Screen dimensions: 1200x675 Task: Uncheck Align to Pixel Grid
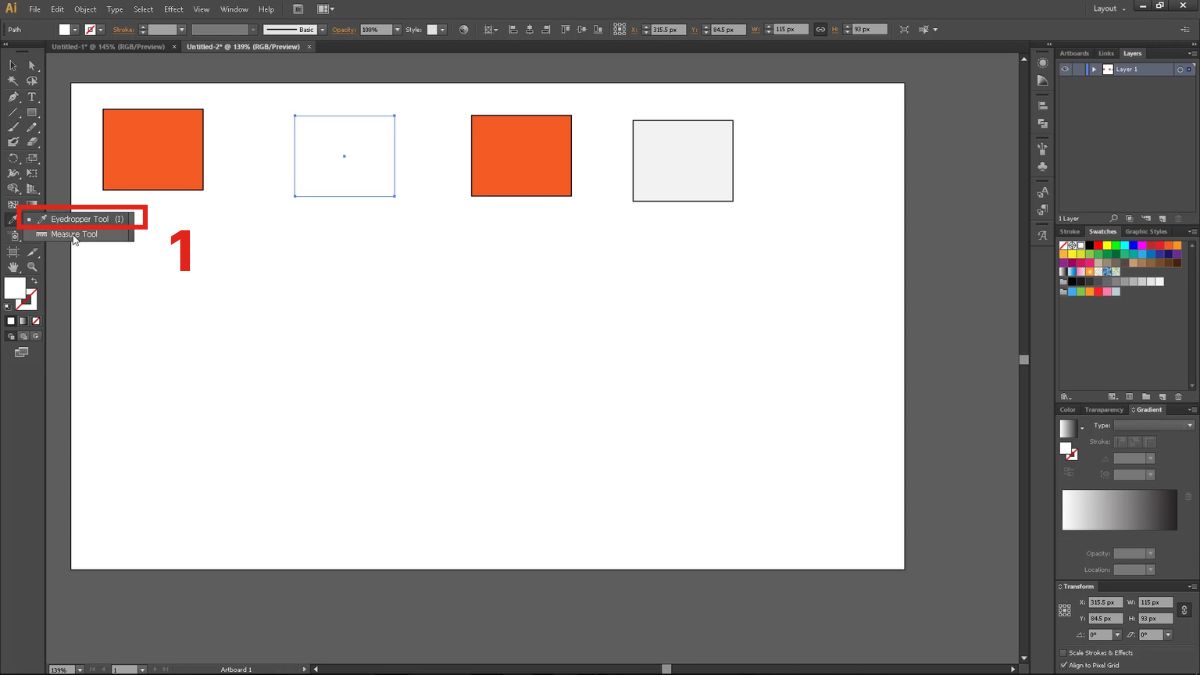point(1063,665)
